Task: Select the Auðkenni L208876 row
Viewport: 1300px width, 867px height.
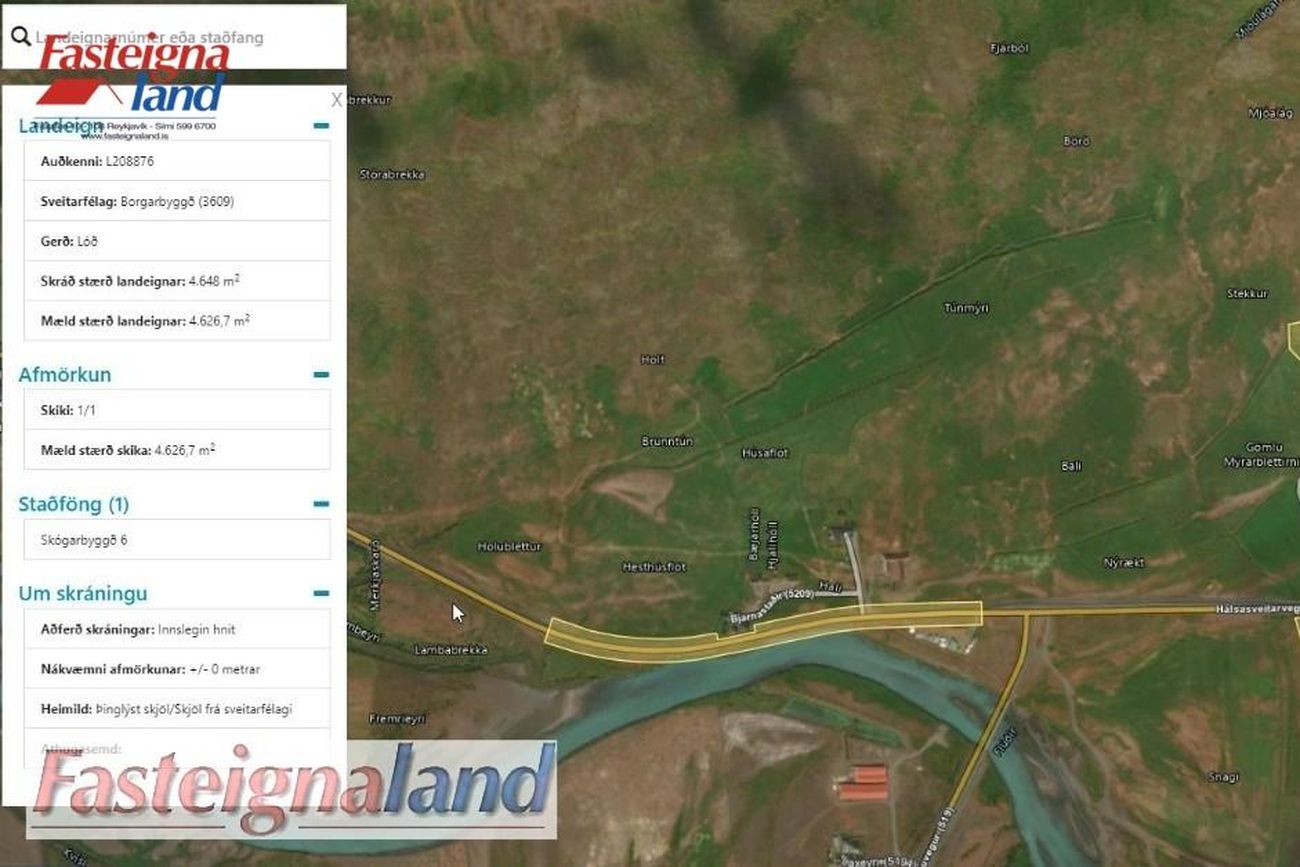Action: (x=177, y=161)
